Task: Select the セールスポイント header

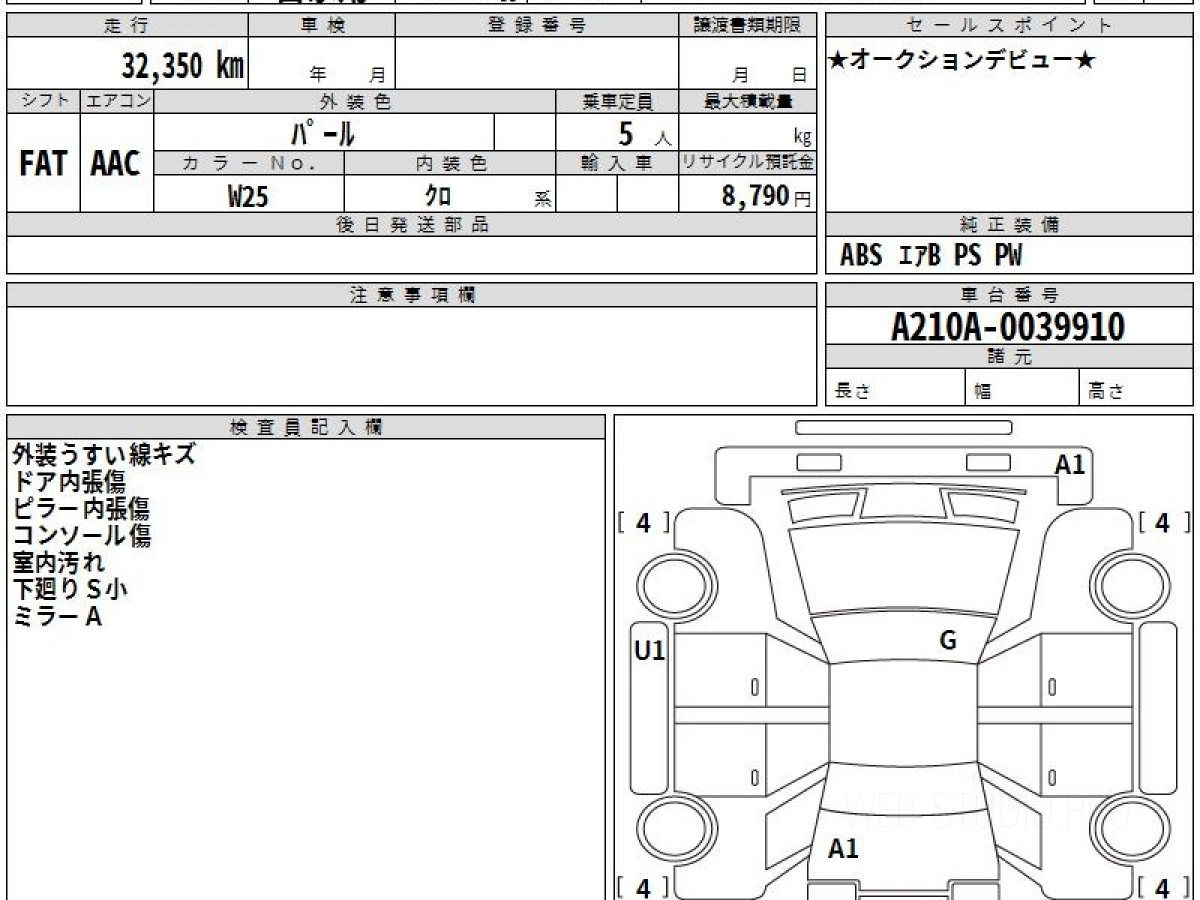Action: point(1010,26)
